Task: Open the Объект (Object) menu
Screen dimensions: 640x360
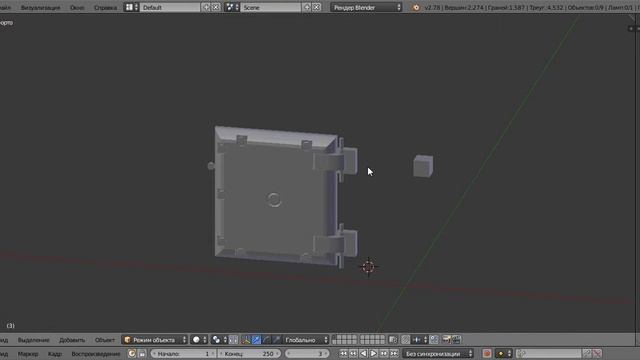Action: pyautogui.click(x=104, y=340)
